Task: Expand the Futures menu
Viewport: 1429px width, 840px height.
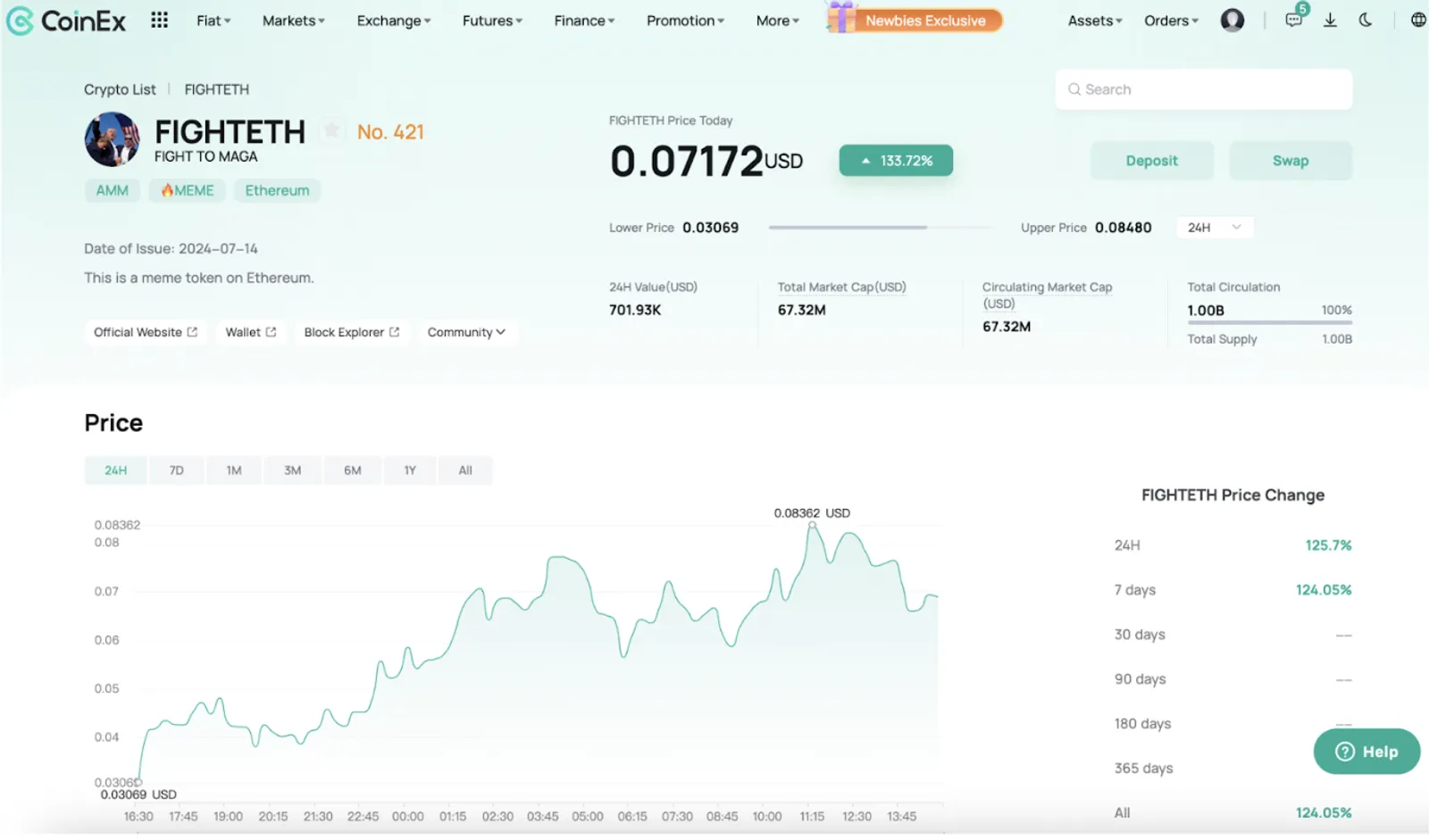Action: [x=492, y=21]
